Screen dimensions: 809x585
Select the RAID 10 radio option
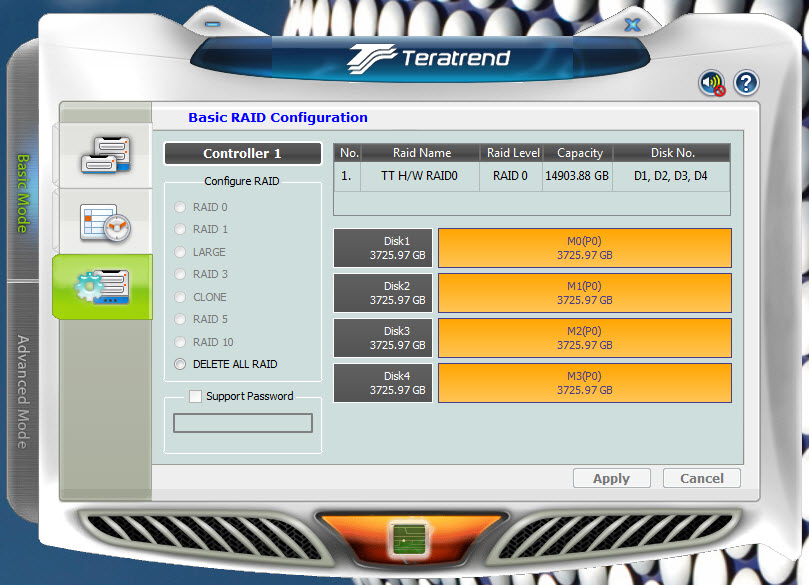coord(180,342)
